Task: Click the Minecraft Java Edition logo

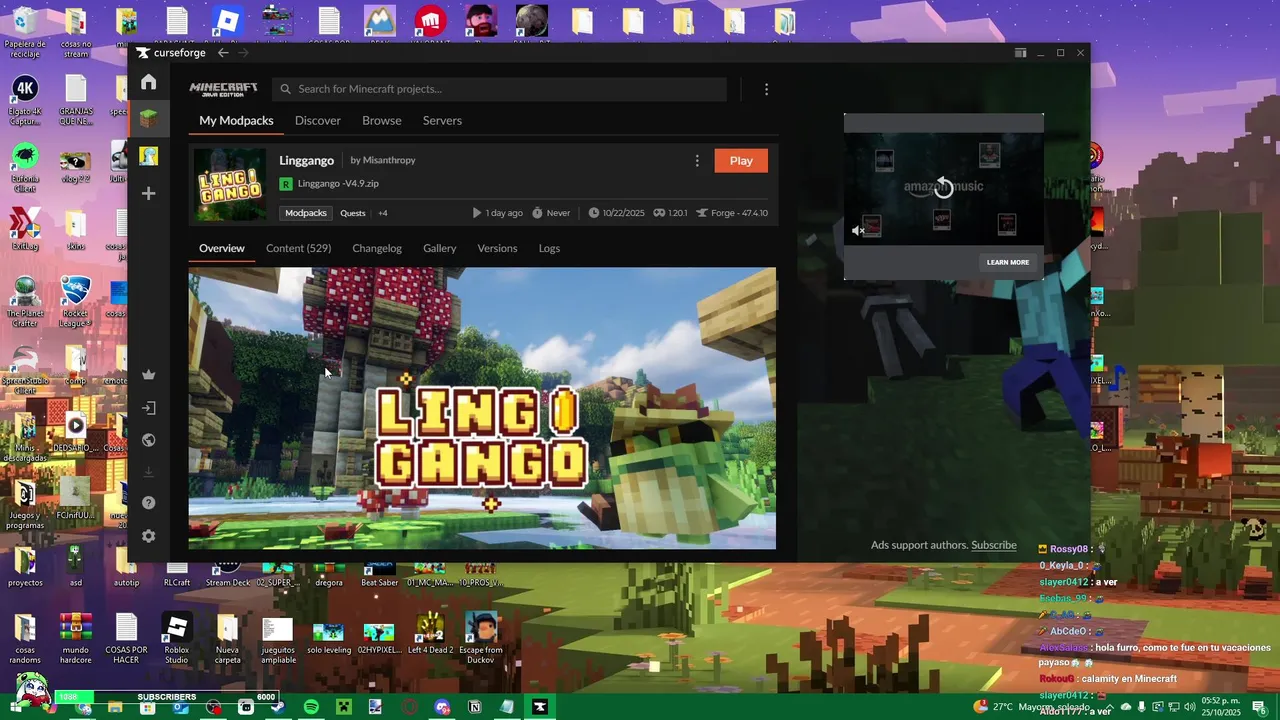Action: 224,89
